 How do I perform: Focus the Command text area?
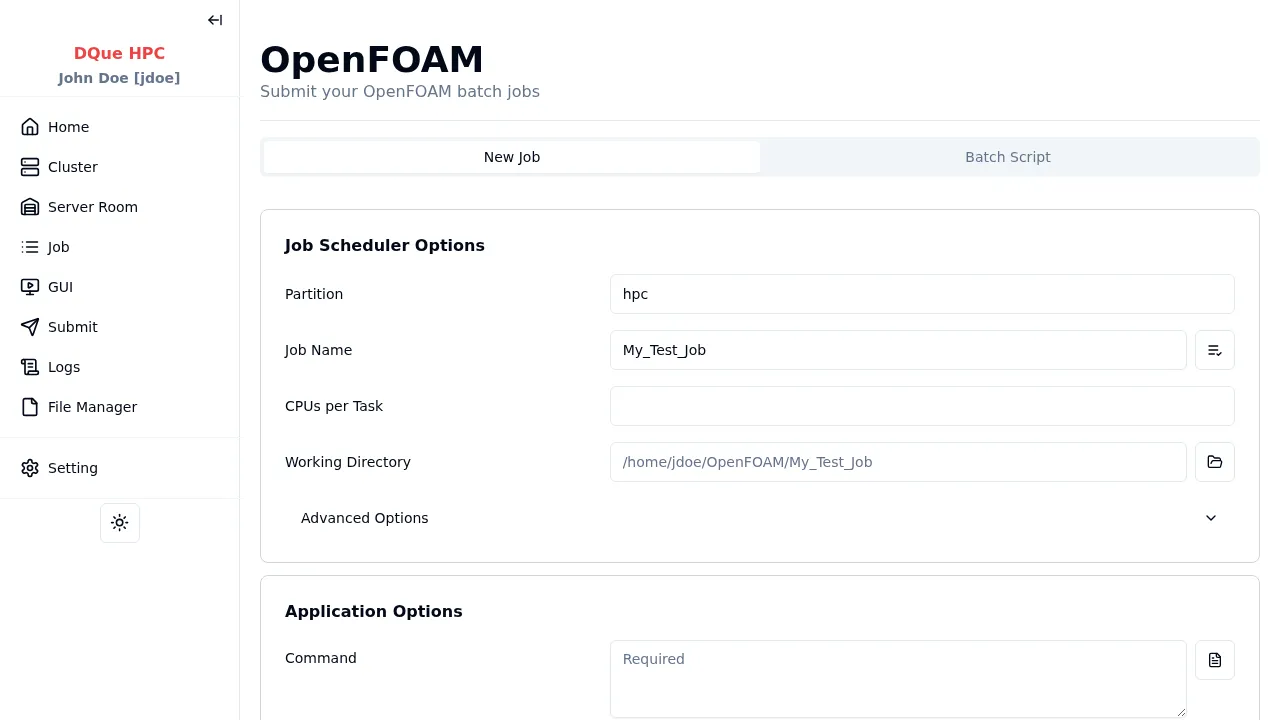coord(897,679)
